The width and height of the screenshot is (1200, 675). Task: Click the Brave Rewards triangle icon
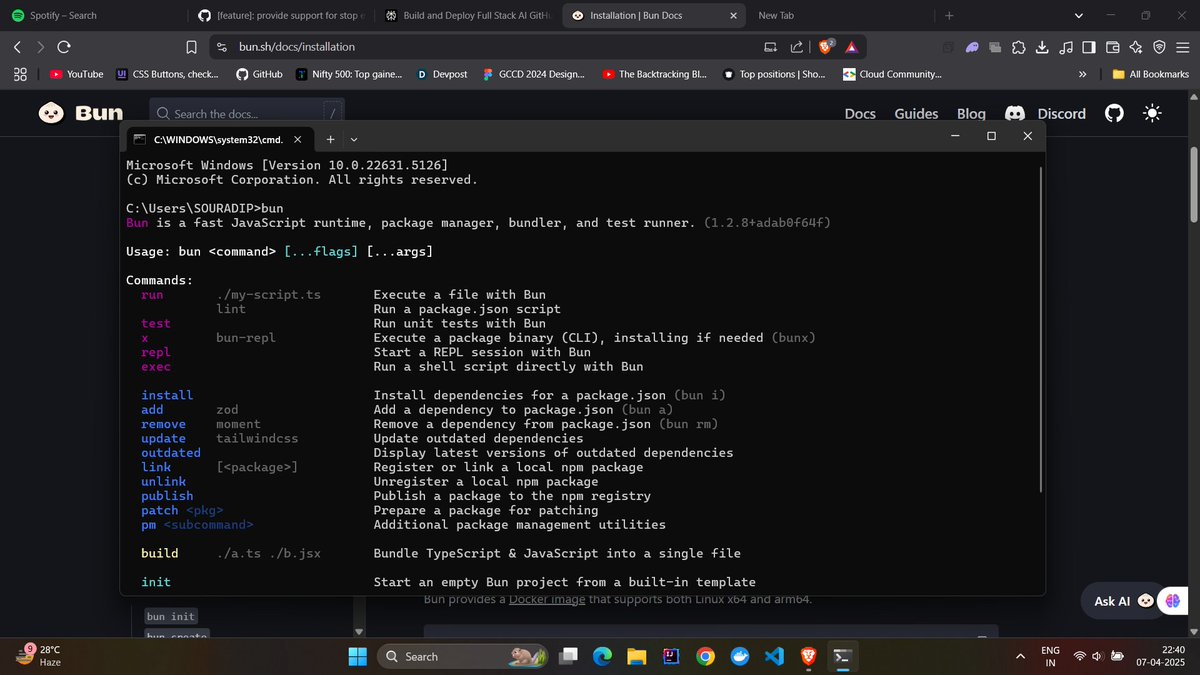pyautogui.click(x=851, y=46)
